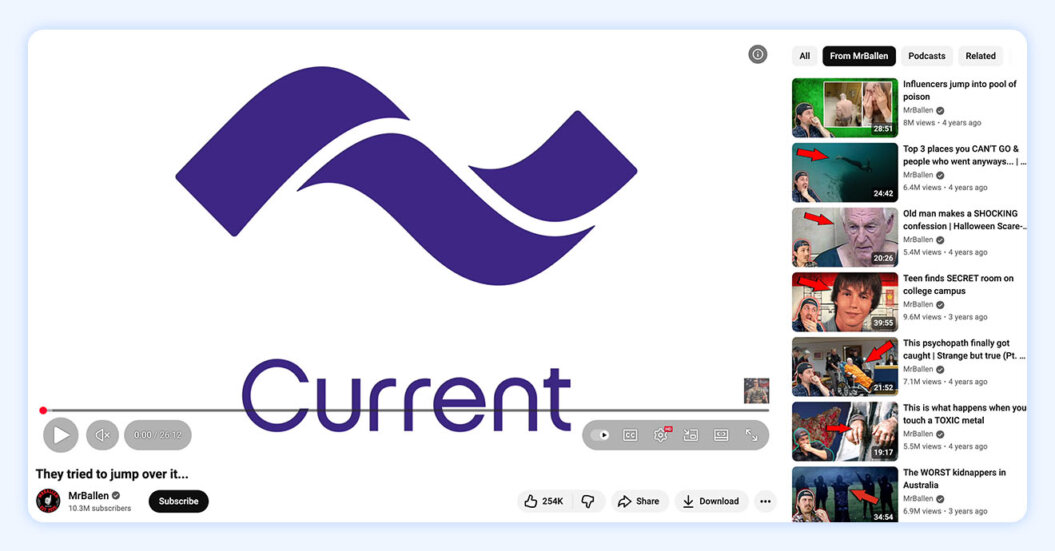Select the Podcasts filter tab
This screenshot has height=551, width=1055.
[927, 56]
